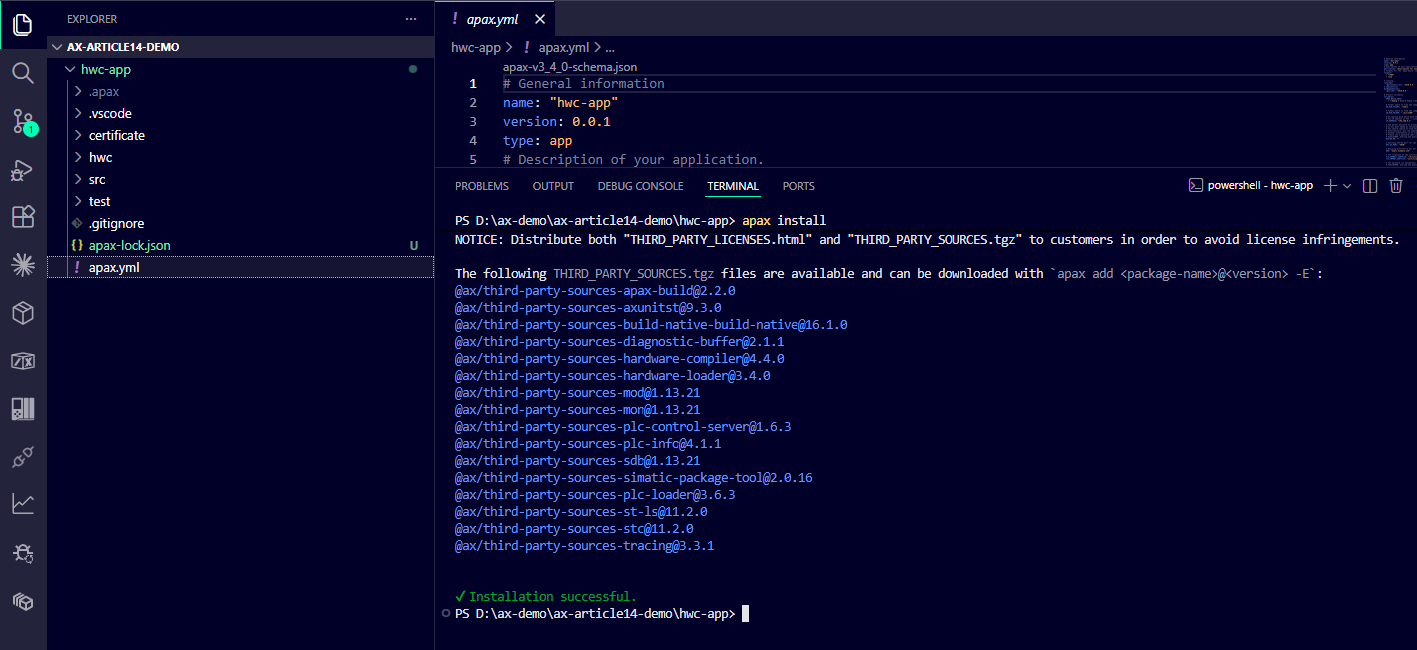Click the stacked boxes icon in activity bar
1417x650 pixels.
(22, 601)
